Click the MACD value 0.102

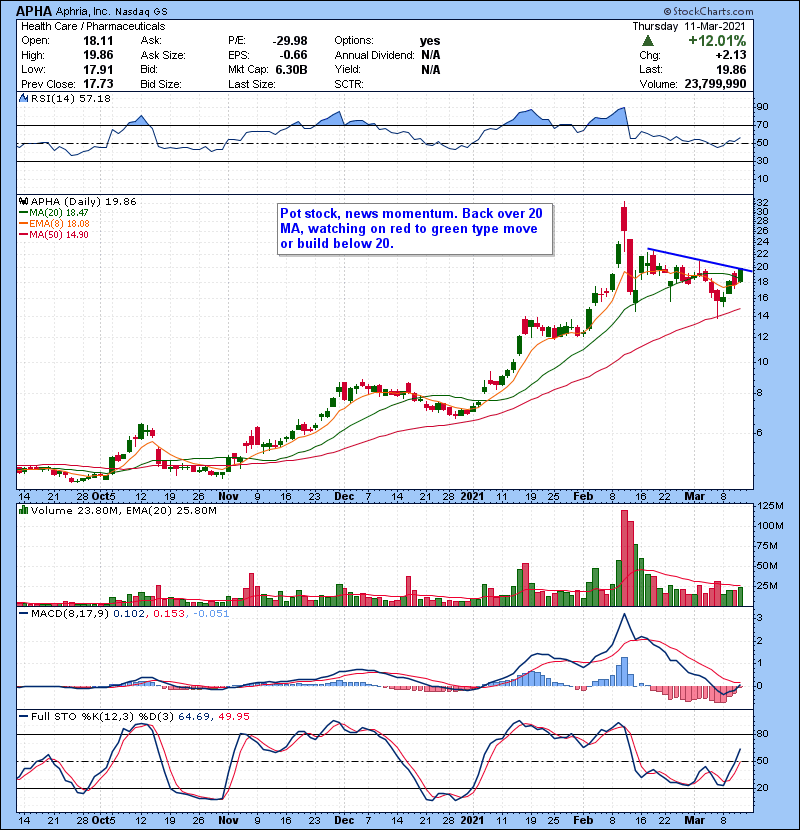click(129, 613)
